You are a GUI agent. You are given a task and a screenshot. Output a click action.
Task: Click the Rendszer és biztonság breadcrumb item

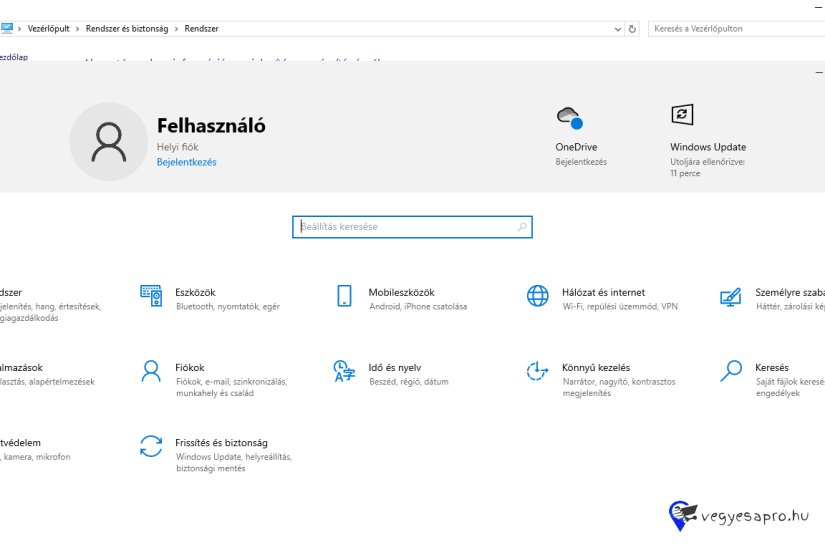pyautogui.click(x=127, y=29)
